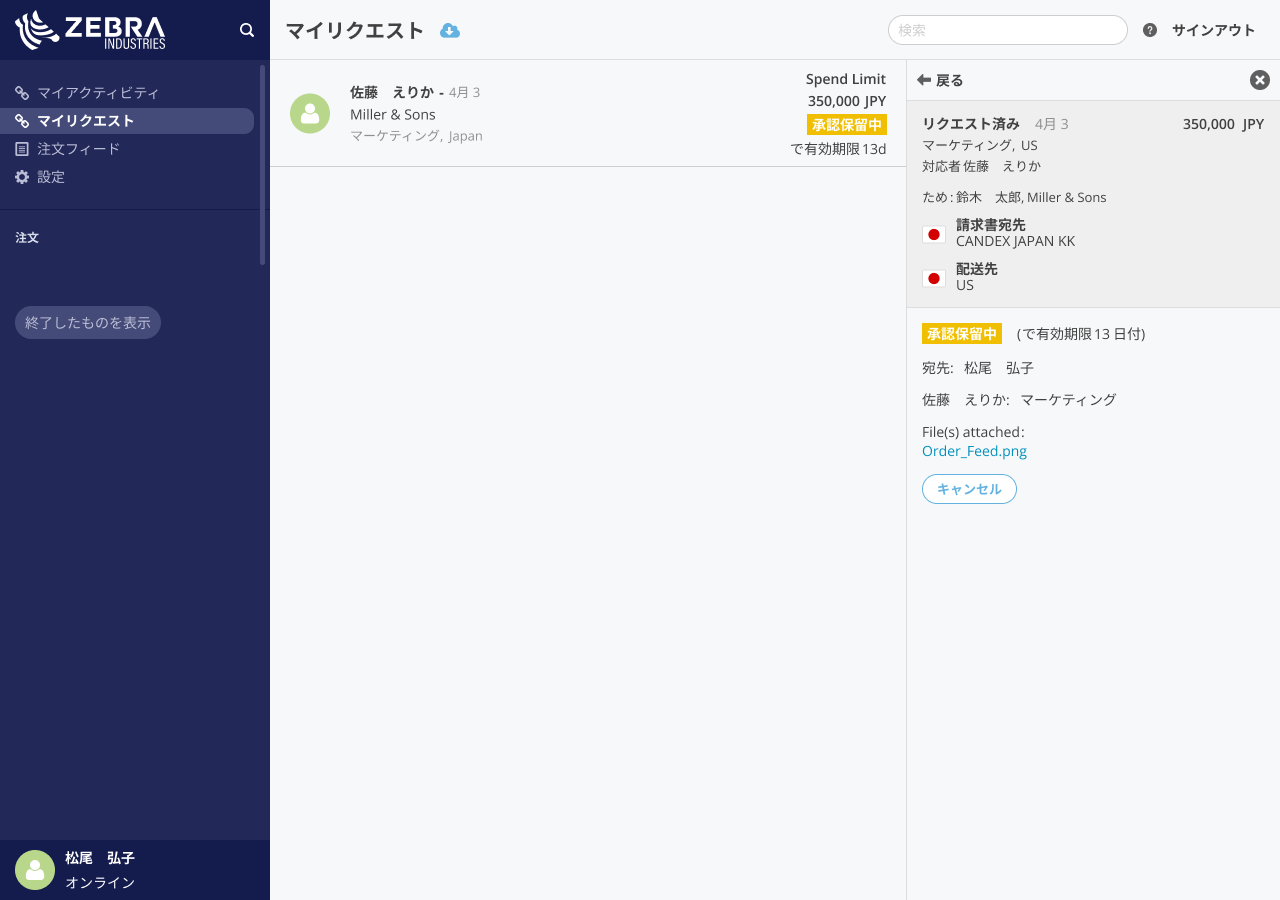Click the 承認保留中 status badge on the request
The image size is (1280, 900).
coord(846,125)
